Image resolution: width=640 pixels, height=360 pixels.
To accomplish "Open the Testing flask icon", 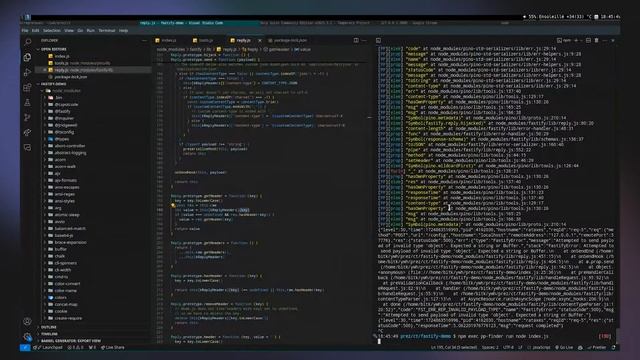I will pos(27,102).
